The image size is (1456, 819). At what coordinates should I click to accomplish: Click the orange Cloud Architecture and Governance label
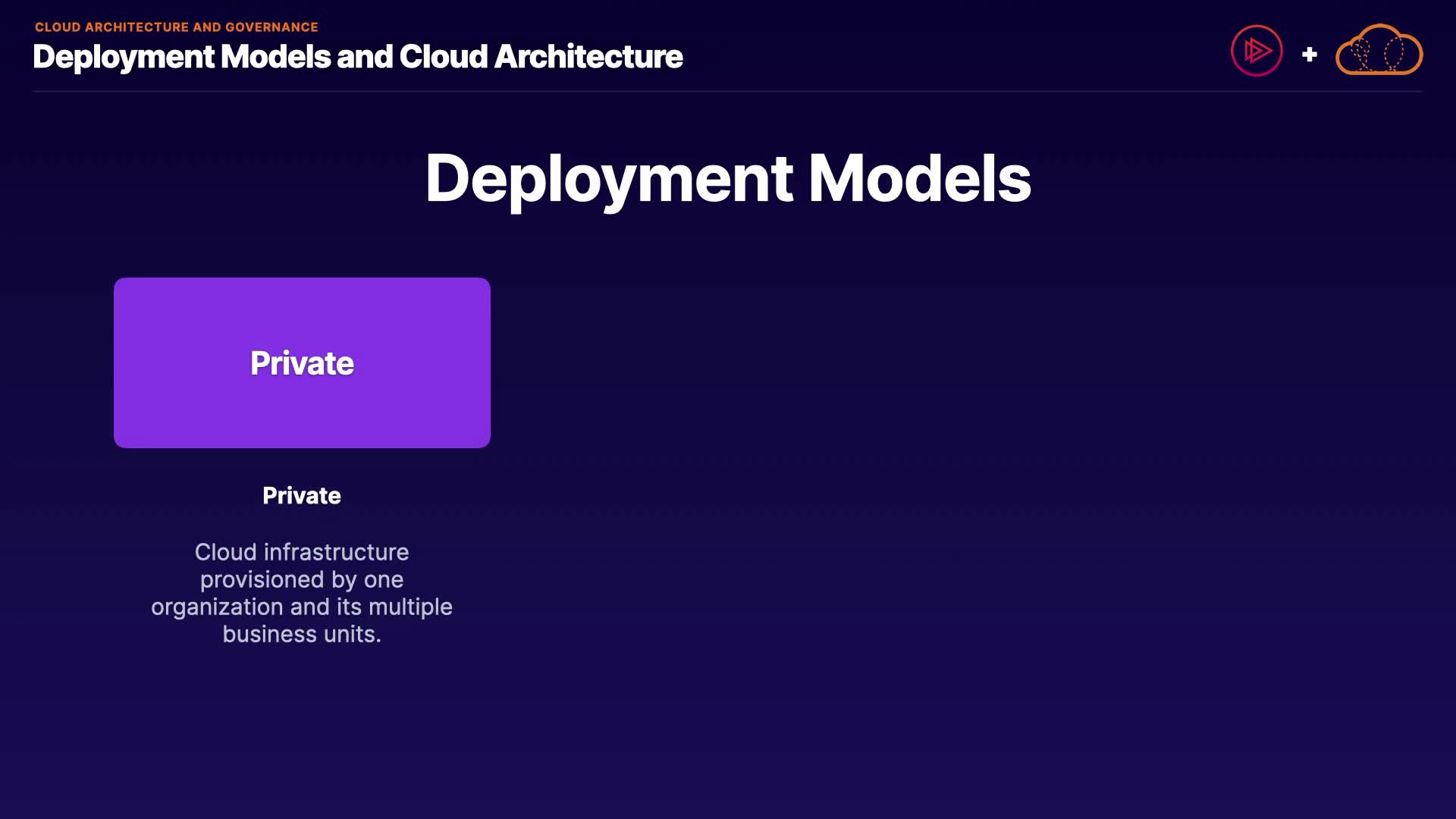[x=176, y=27]
